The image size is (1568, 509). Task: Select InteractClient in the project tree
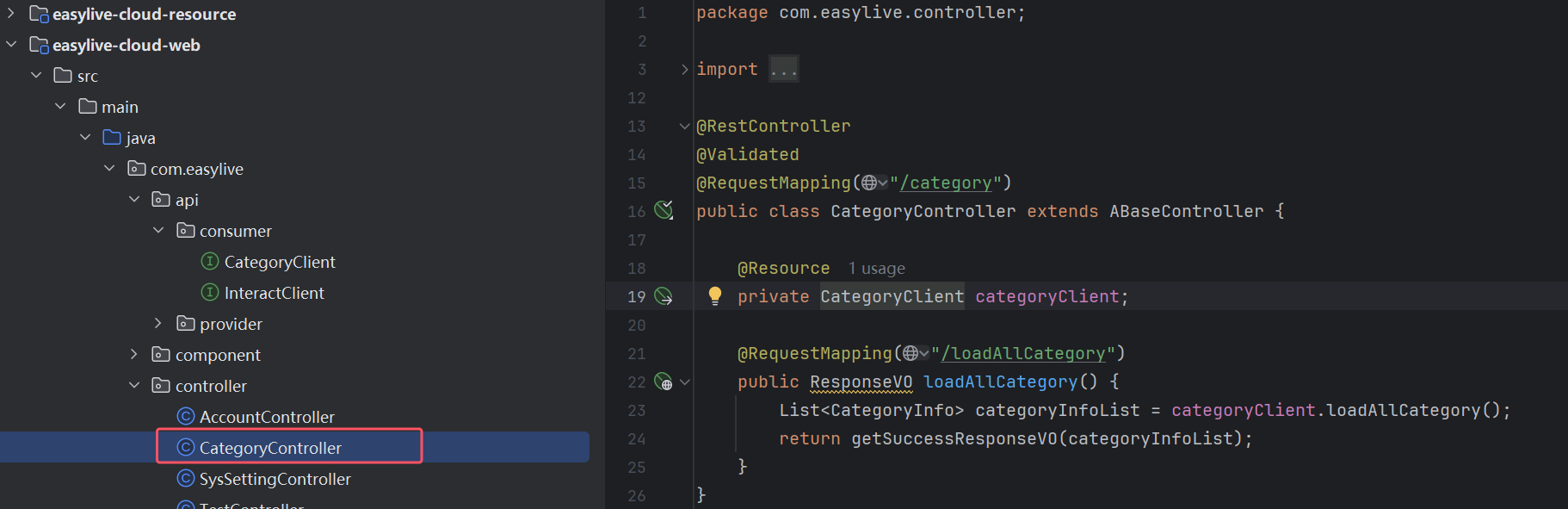[x=275, y=293]
